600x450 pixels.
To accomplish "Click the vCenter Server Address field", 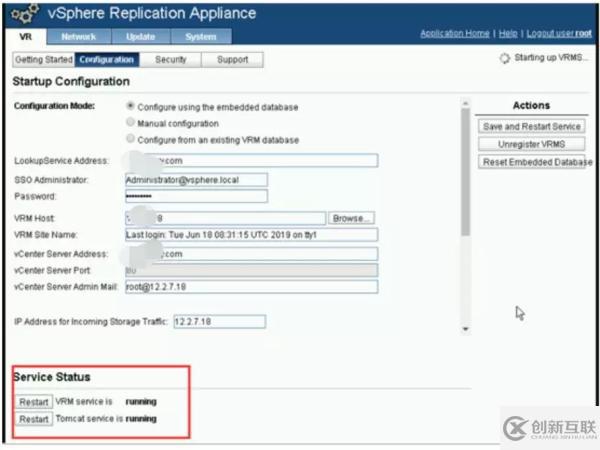I will pyautogui.click(x=252, y=254).
